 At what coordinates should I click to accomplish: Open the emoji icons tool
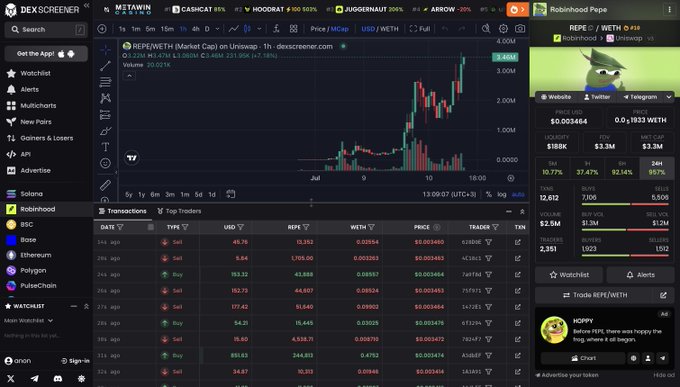tap(105, 163)
